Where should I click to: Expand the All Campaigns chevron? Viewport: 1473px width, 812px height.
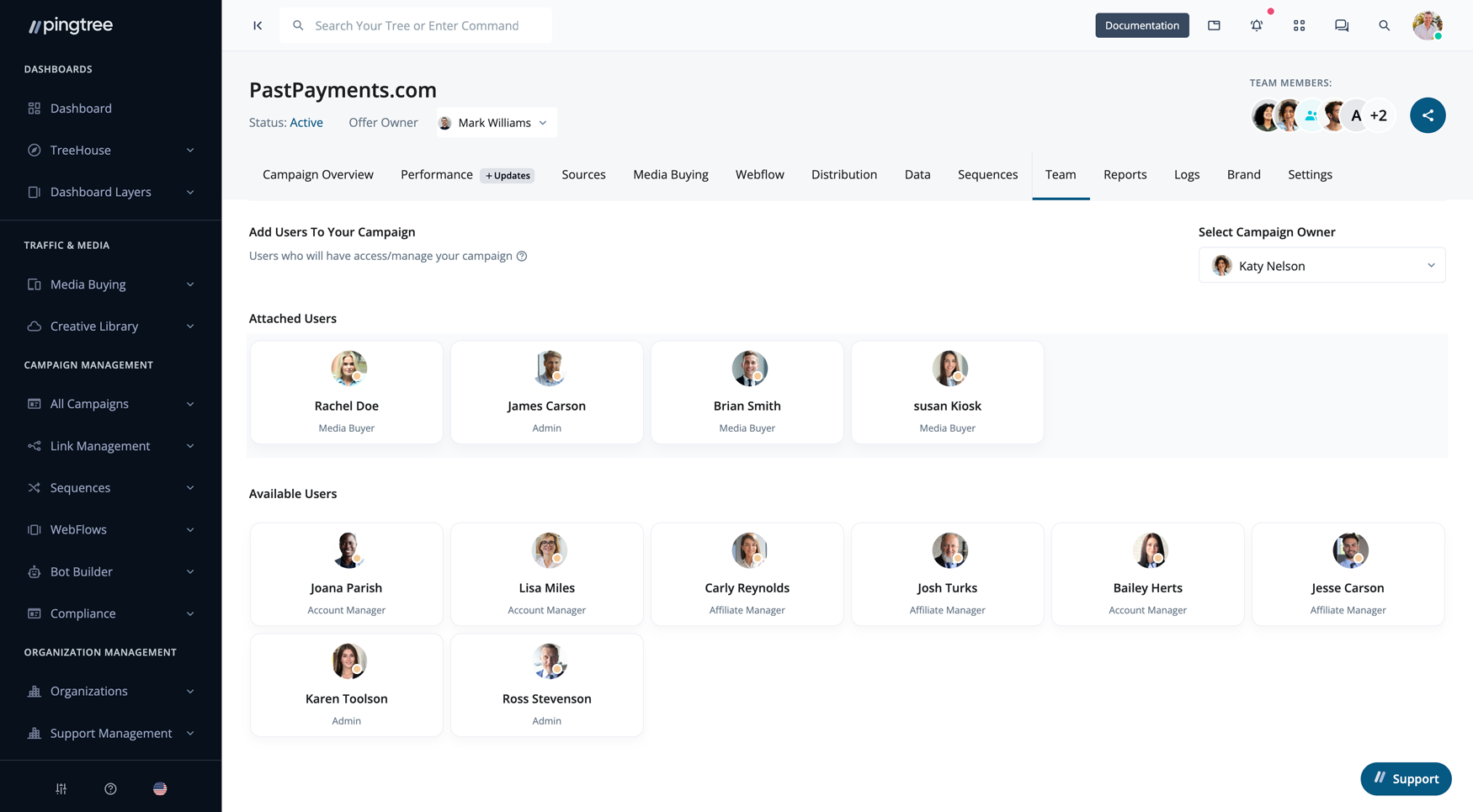[190, 404]
